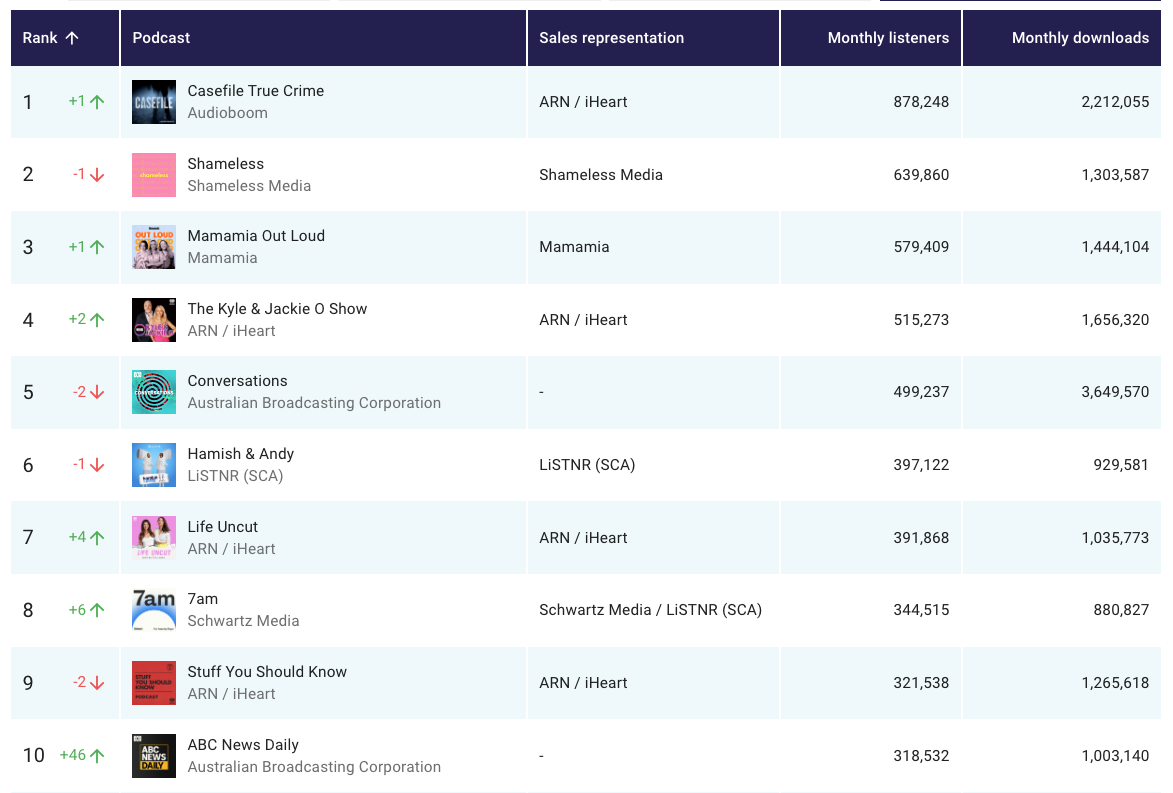Viewport: 1173px width, 793px height.
Task: Open the Kyle & Jackie O Show cover thumbnail
Action: point(154,320)
